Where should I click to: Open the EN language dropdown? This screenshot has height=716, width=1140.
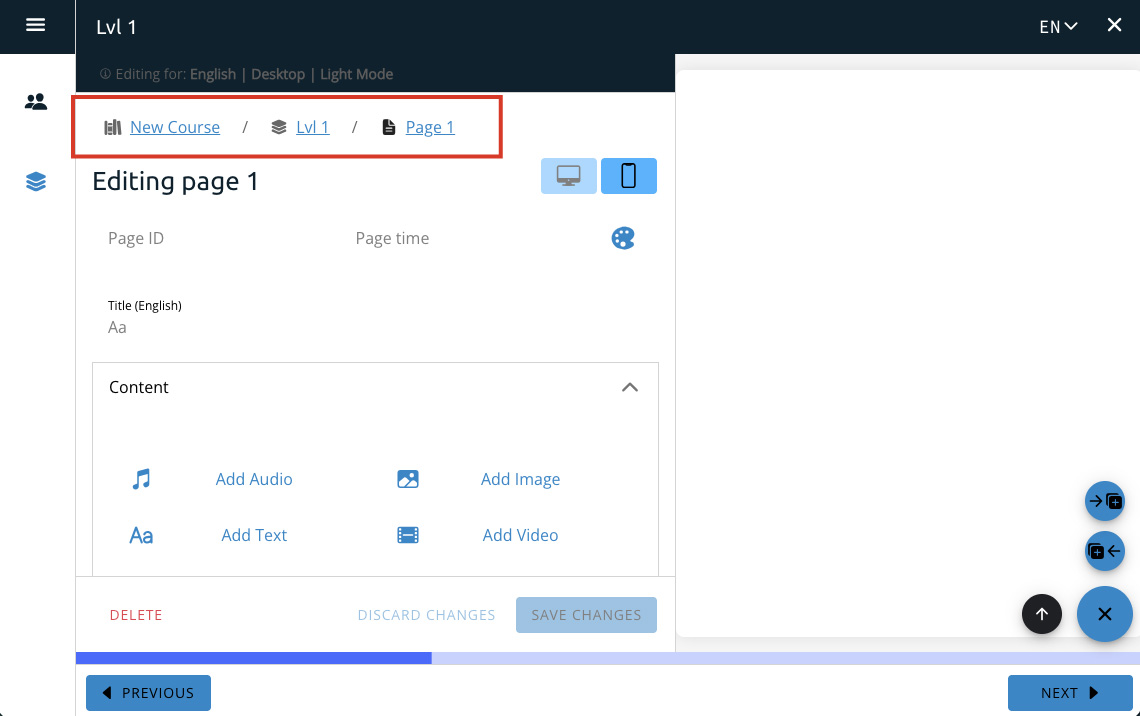[1058, 27]
